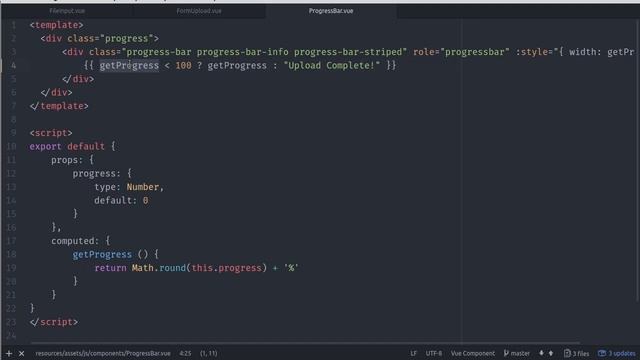Click the closing </template> tag
640x360 pixels.
pos(59,106)
